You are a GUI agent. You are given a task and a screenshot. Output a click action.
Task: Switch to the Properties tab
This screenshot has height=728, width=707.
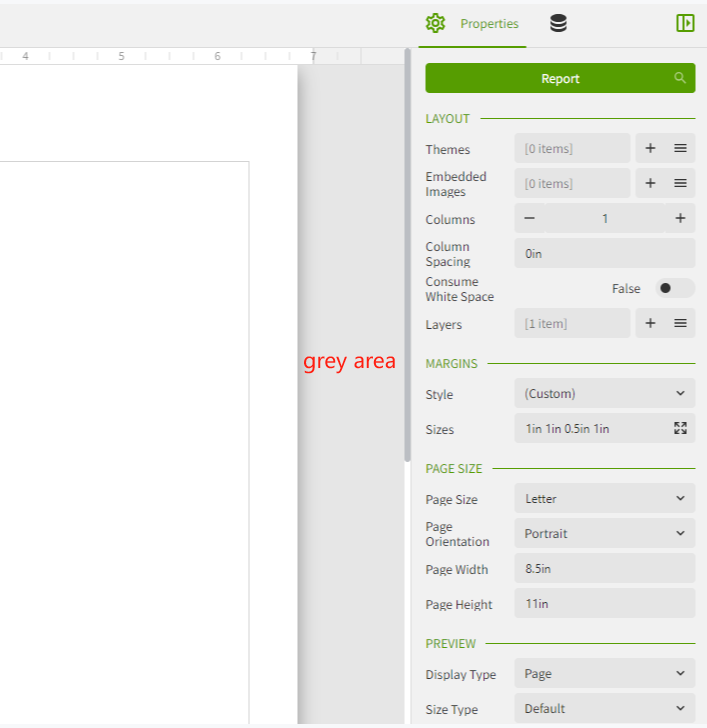point(473,23)
